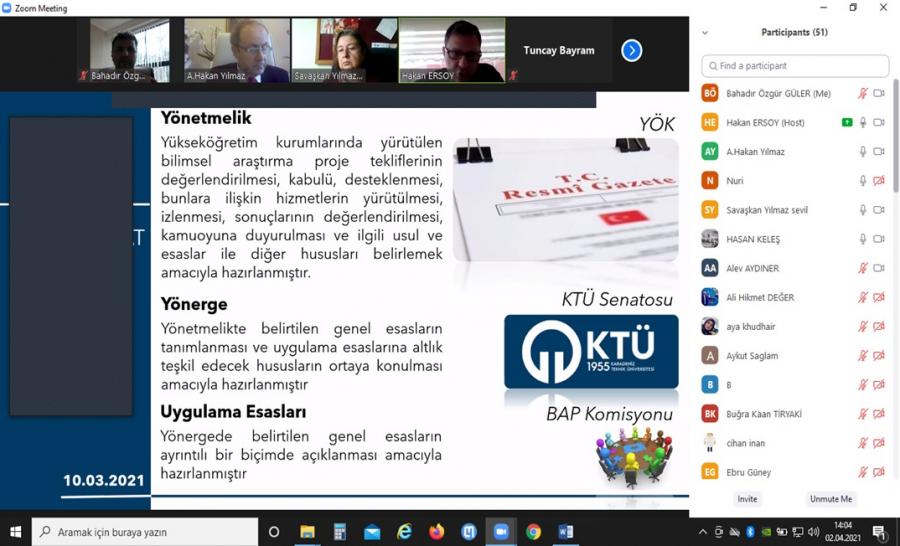Click the Invite button
This screenshot has height=546, width=900.
click(x=747, y=499)
